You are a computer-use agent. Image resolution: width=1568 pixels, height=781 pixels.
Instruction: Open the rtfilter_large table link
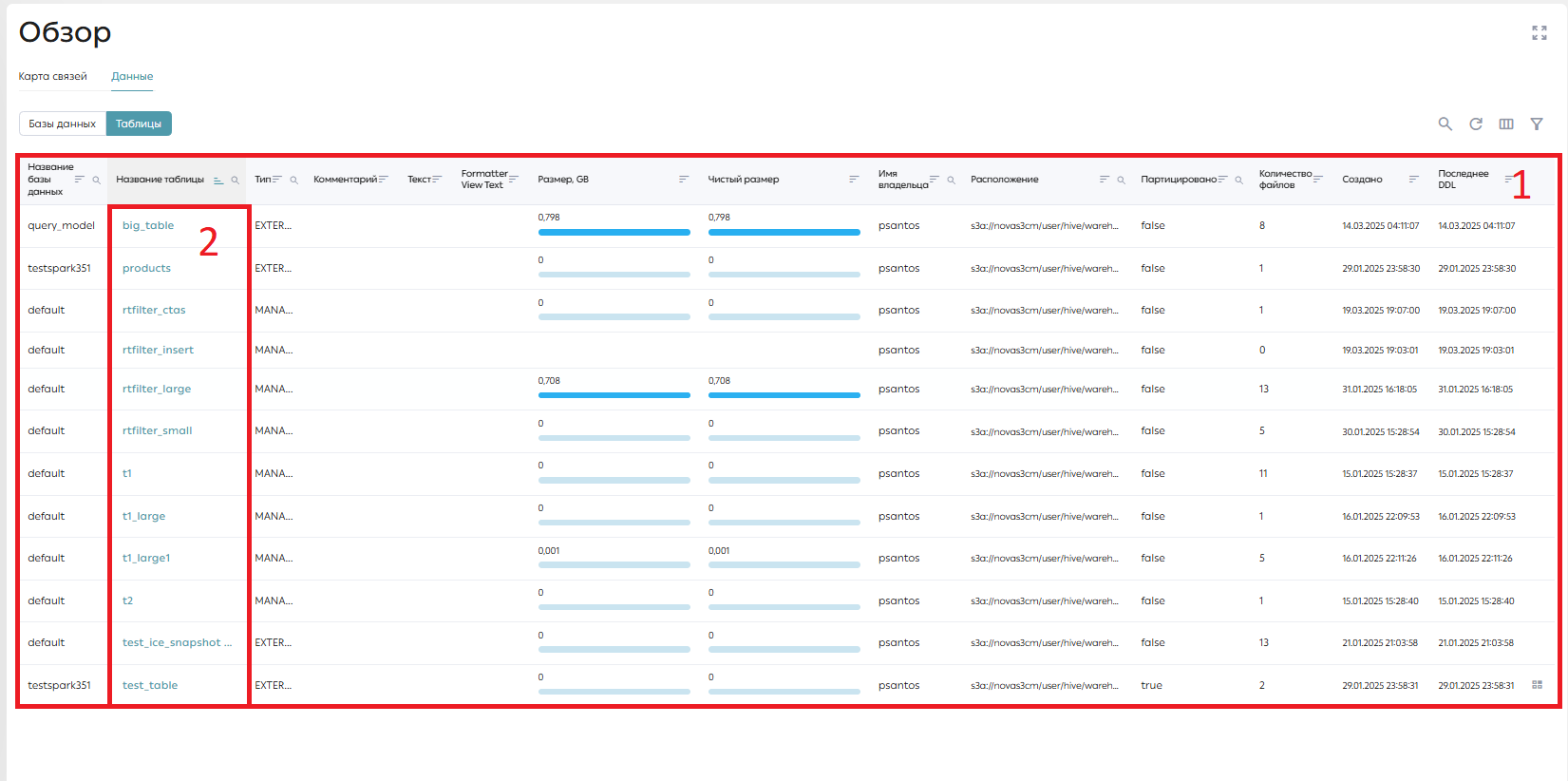click(157, 389)
